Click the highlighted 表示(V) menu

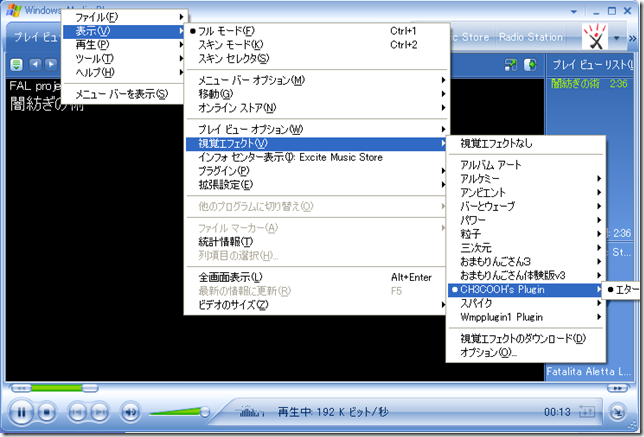click(124, 31)
